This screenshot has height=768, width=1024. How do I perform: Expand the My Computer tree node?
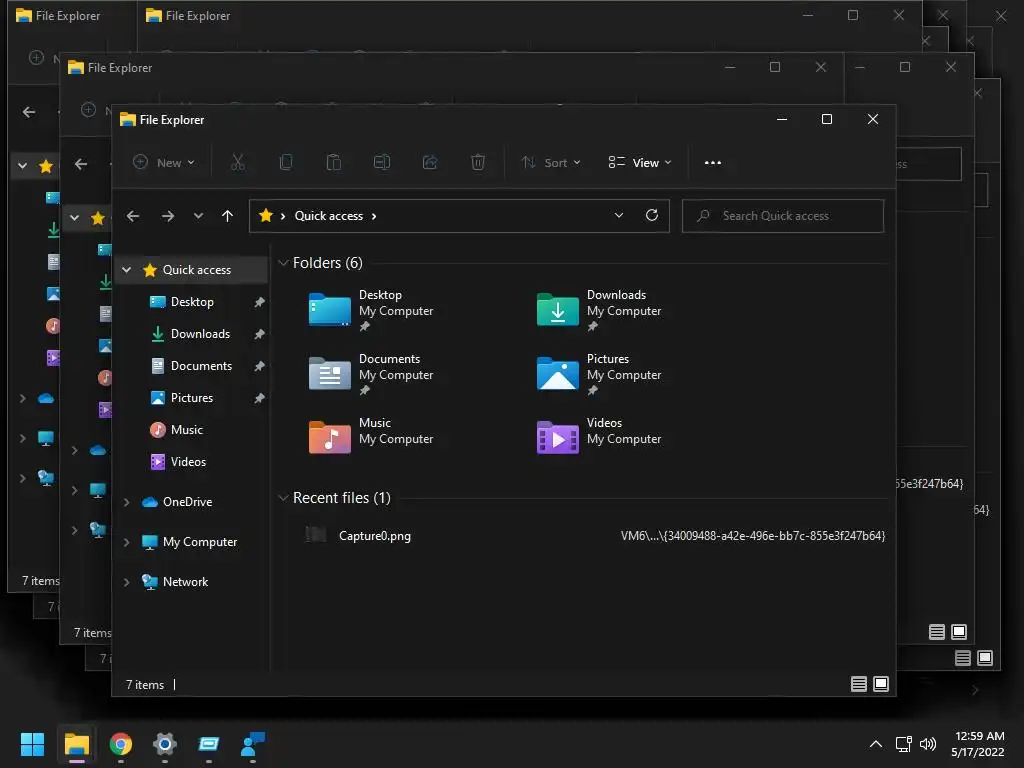[127, 542]
